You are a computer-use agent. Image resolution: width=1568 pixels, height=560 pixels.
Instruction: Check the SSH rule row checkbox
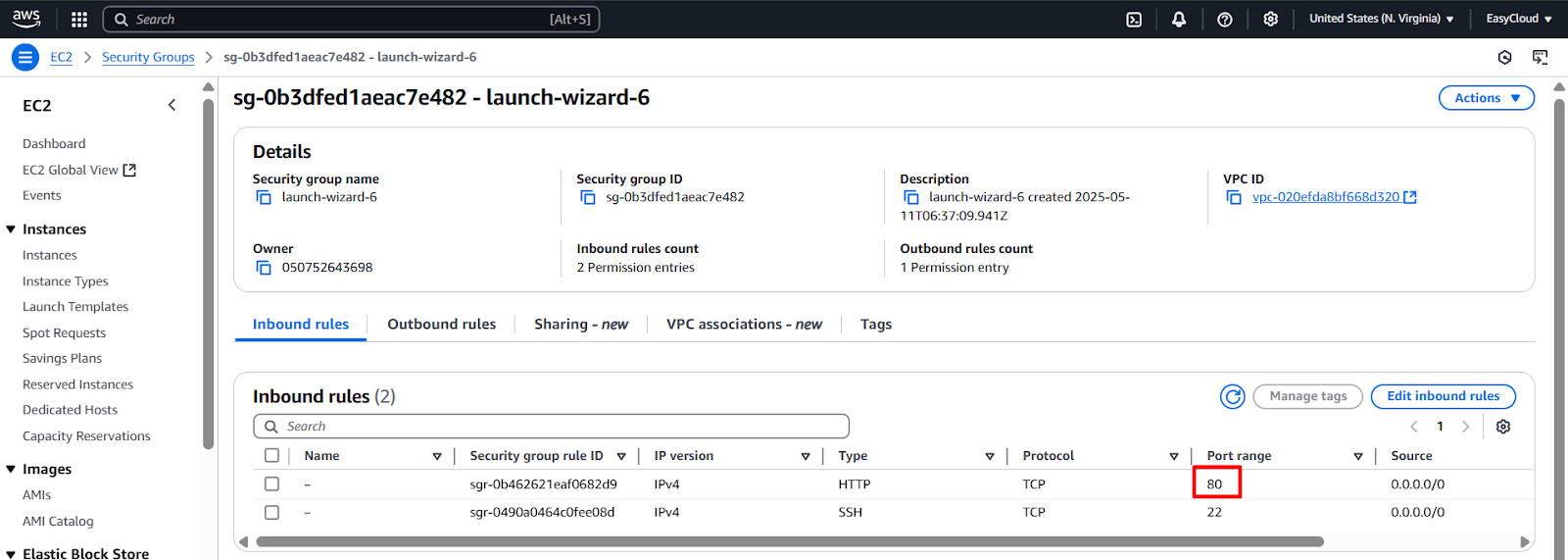pyautogui.click(x=271, y=512)
